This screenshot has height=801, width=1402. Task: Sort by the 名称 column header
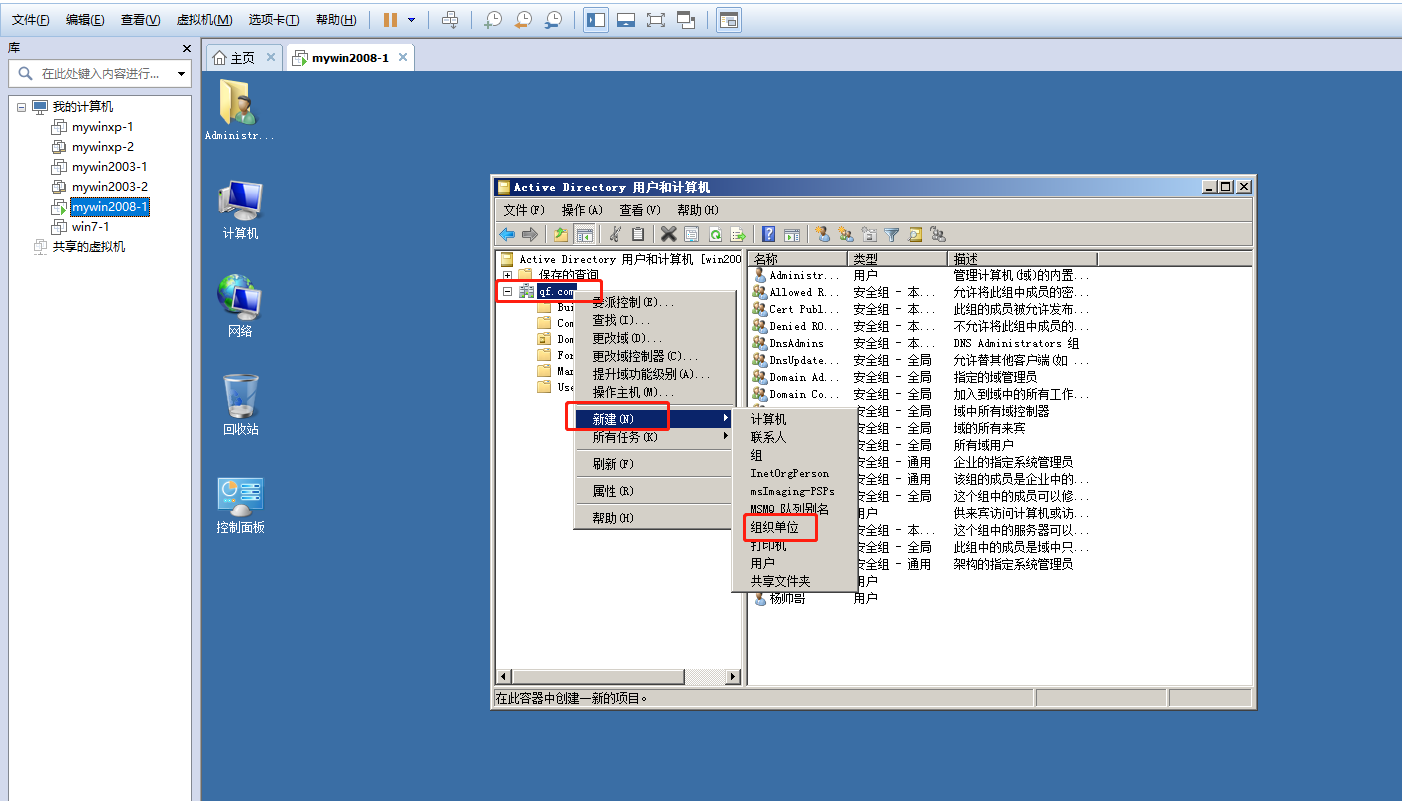[x=798, y=258]
